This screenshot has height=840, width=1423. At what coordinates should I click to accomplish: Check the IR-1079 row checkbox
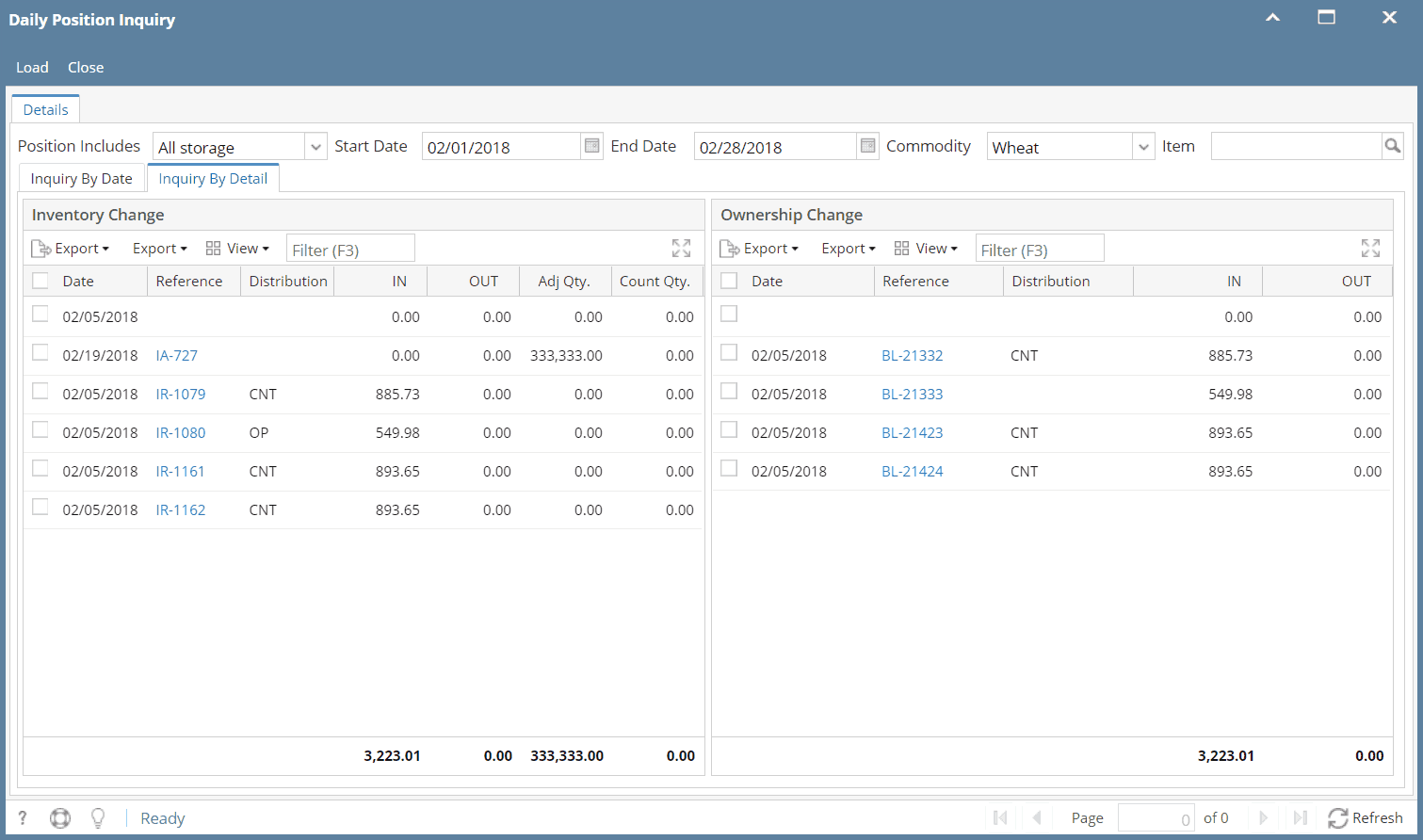pos(40,392)
